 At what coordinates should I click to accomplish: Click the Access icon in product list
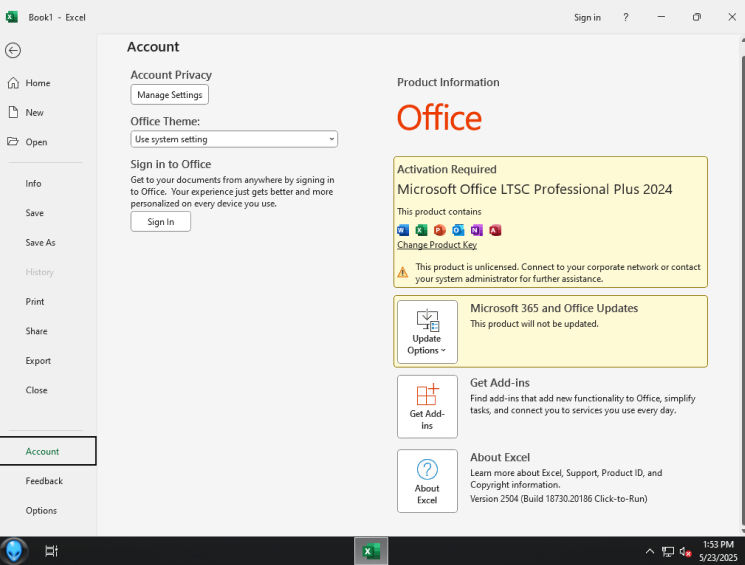pos(495,230)
